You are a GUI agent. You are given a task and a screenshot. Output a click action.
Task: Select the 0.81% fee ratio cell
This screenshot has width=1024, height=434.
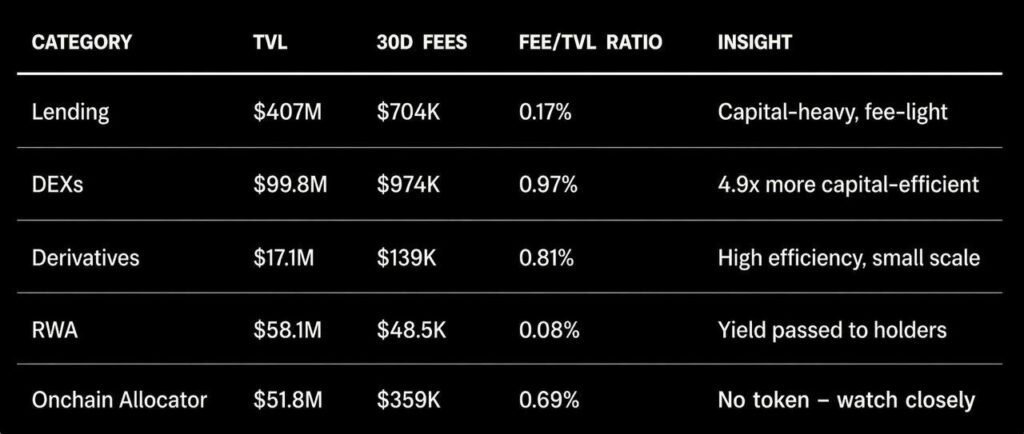pyautogui.click(x=546, y=258)
